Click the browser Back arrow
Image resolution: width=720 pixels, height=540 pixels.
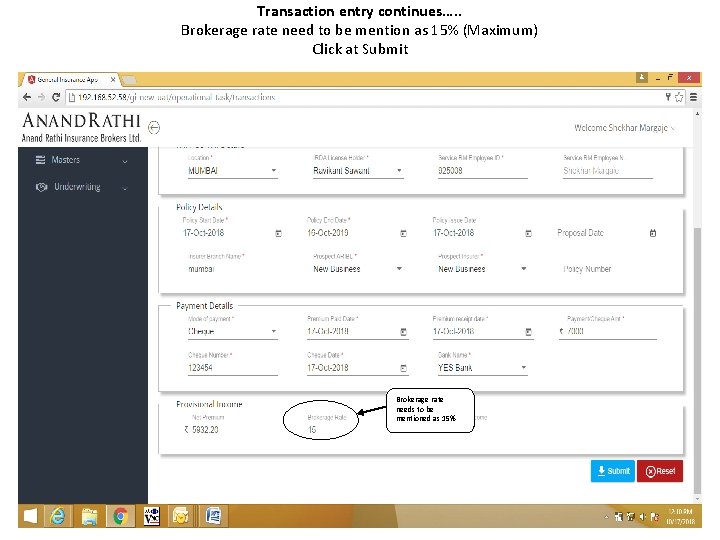[x=27, y=97]
